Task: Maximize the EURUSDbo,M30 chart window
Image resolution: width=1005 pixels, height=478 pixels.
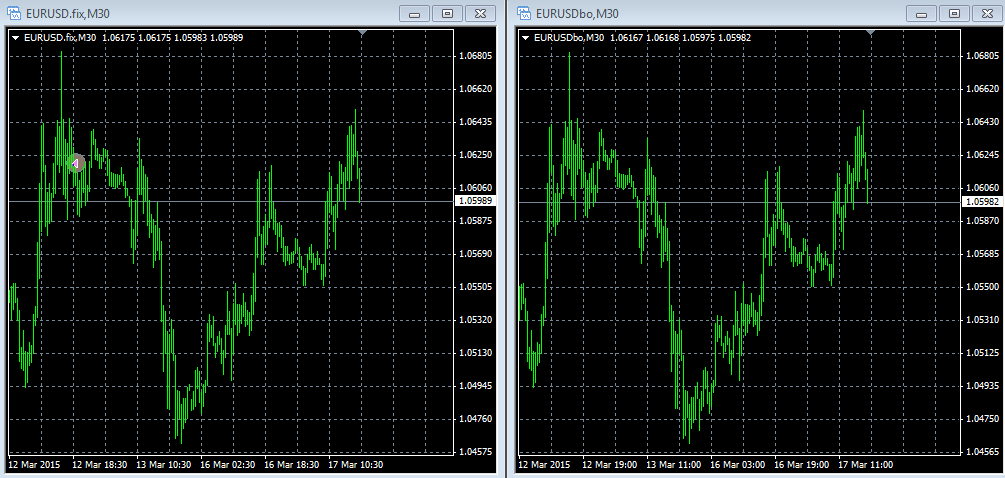Action: [x=955, y=13]
